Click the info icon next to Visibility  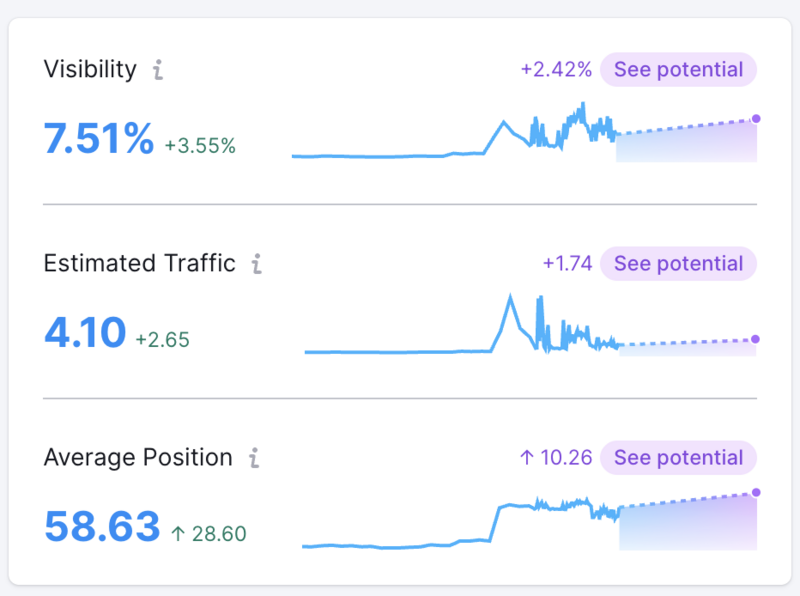tap(157, 70)
